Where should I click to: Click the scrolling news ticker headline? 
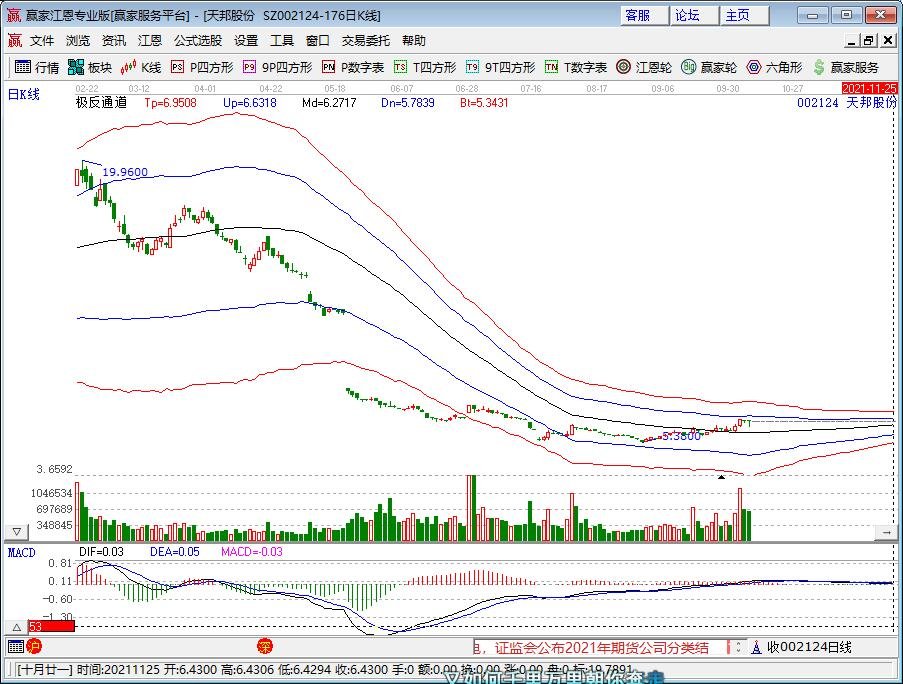[600, 647]
